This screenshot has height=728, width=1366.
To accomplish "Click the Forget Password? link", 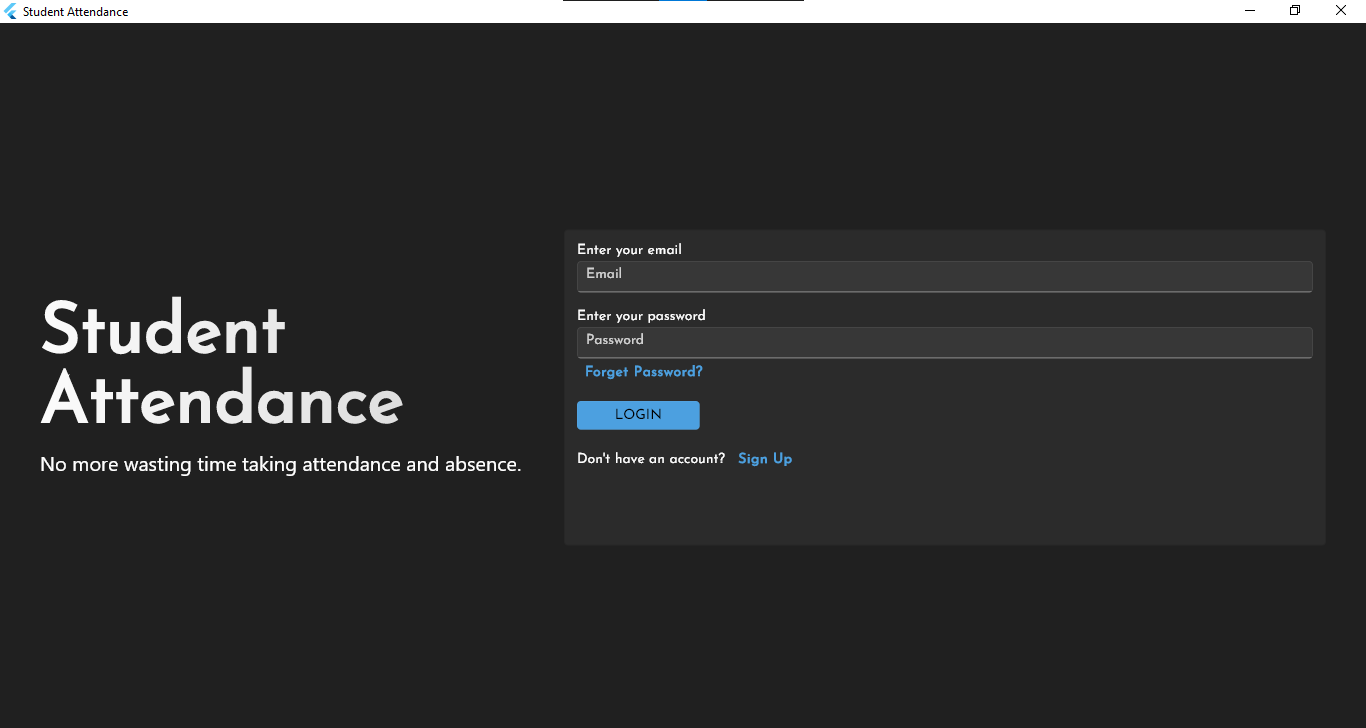I will [x=643, y=371].
